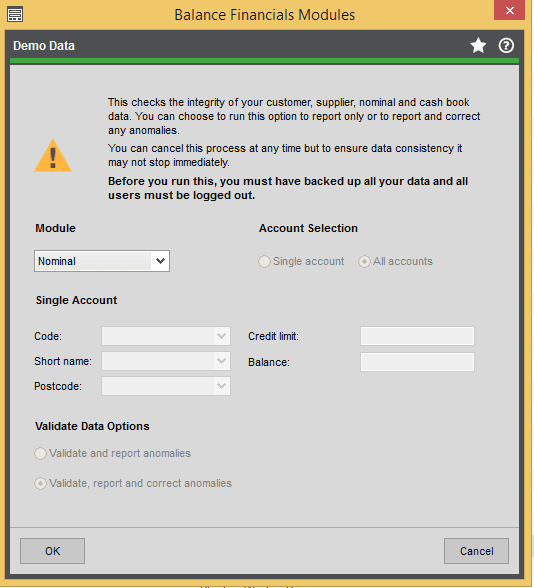This screenshot has width=534, height=588.
Task: Open the help question mark icon
Action: point(506,46)
